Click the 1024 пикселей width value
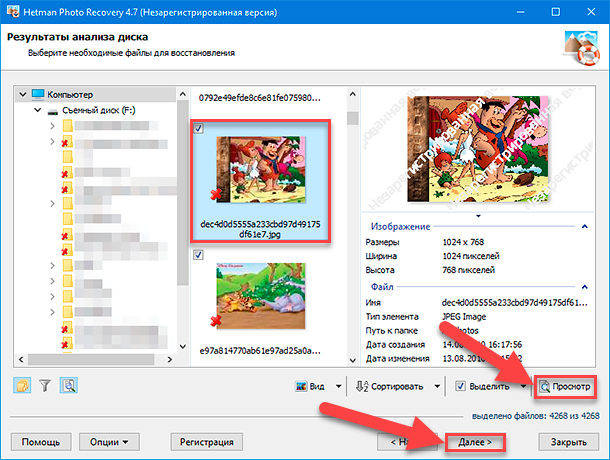This screenshot has height=460, width=610. (x=471, y=256)
